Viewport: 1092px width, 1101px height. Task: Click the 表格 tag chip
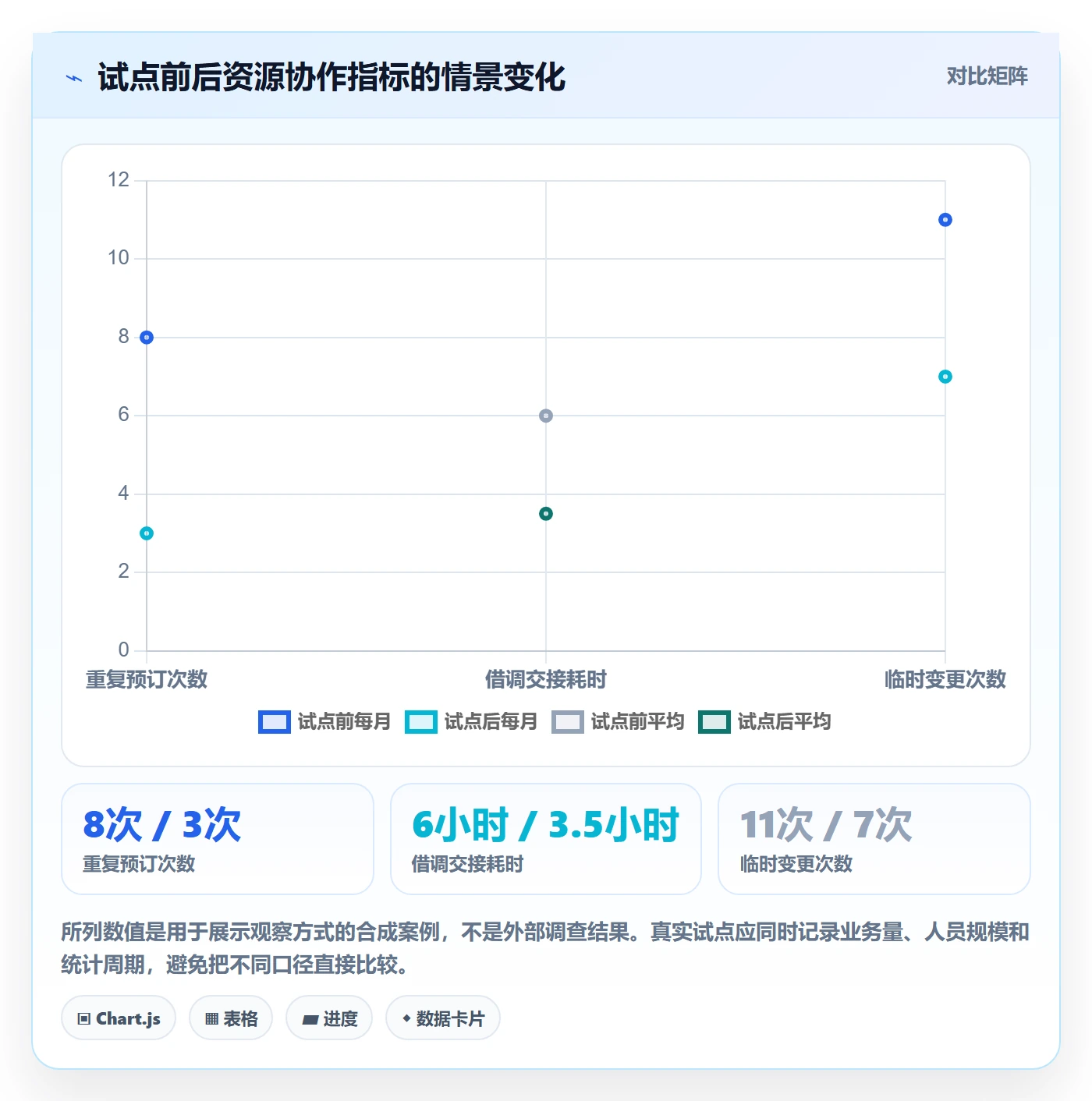coord(231,1018)
